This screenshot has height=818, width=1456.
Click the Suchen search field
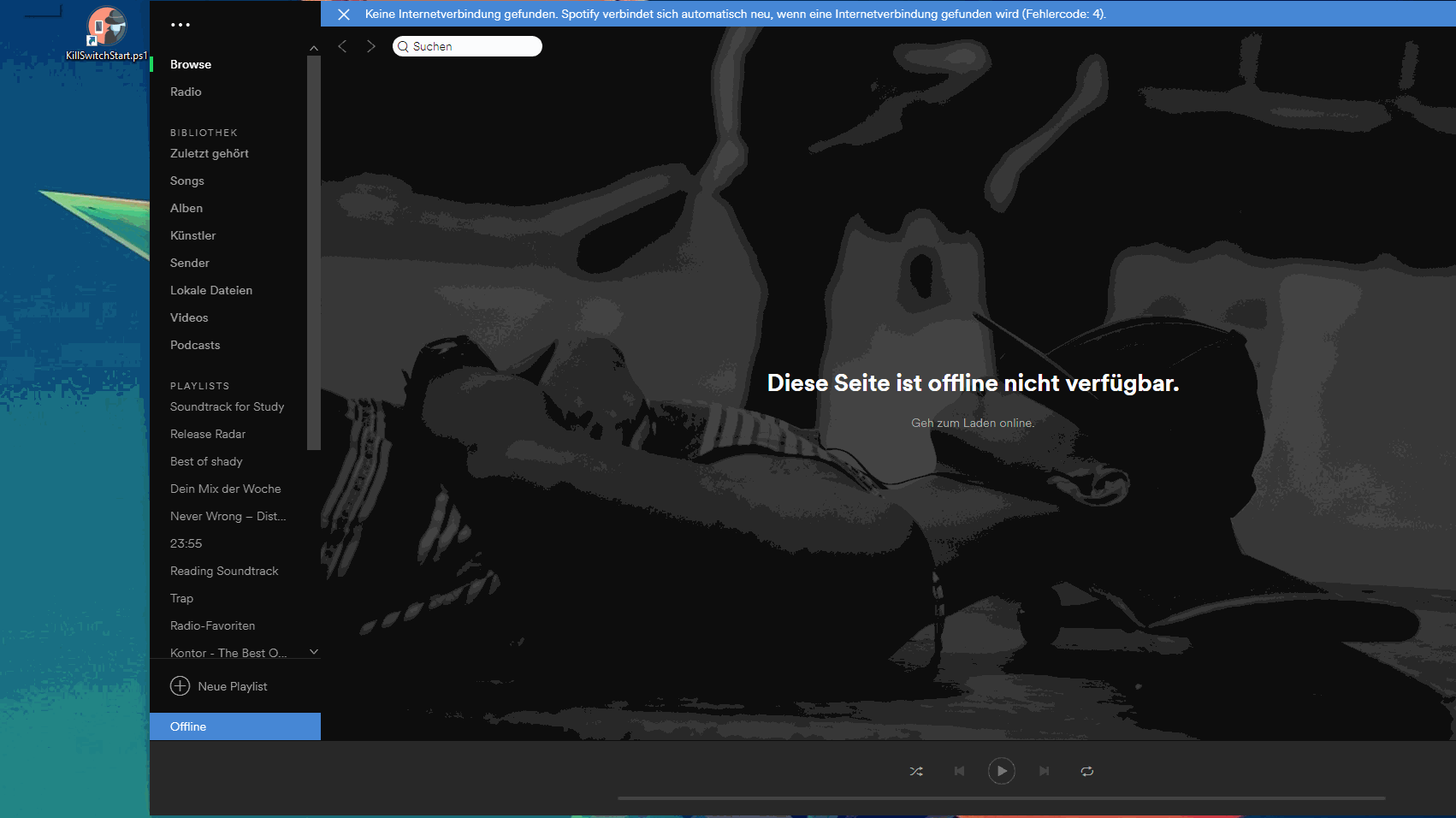467,46
